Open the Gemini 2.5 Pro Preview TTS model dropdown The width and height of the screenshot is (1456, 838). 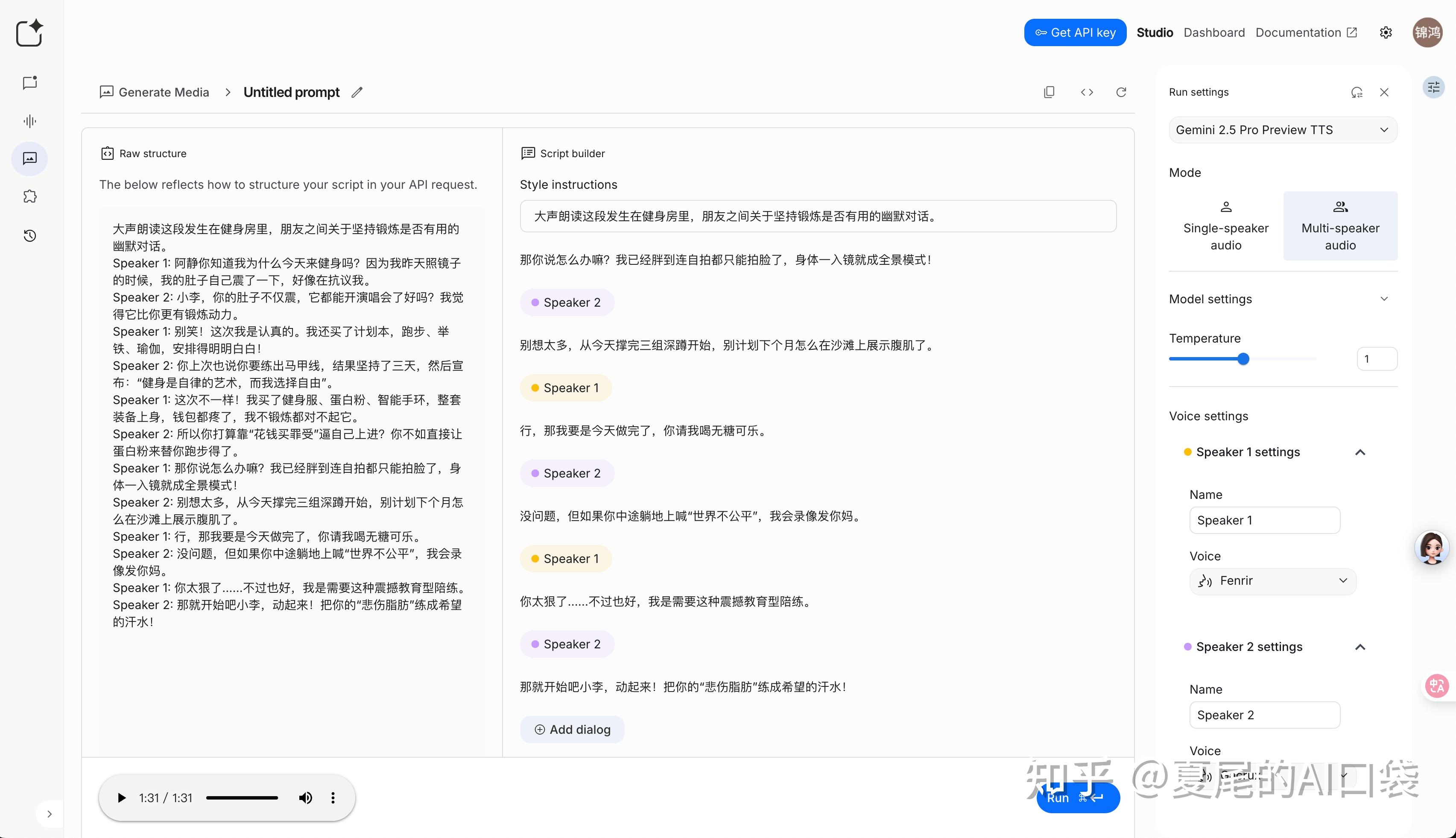[1282, 130]
